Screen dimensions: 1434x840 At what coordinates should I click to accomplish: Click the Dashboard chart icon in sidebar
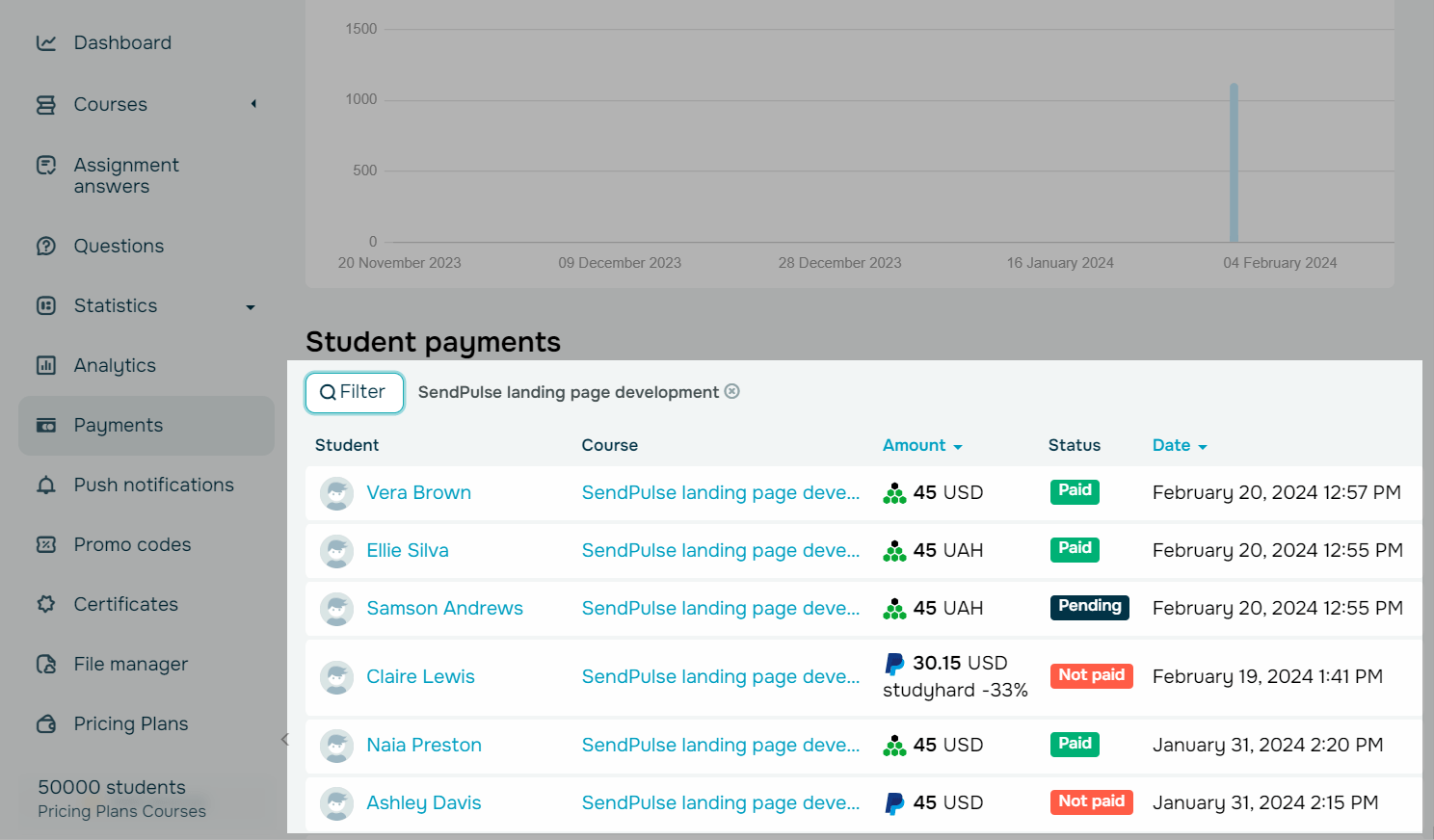pos(46,42)
